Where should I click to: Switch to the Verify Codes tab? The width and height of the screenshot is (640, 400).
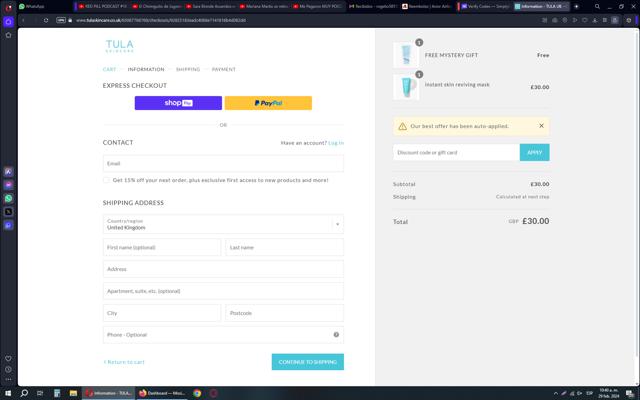pos(485,7)
